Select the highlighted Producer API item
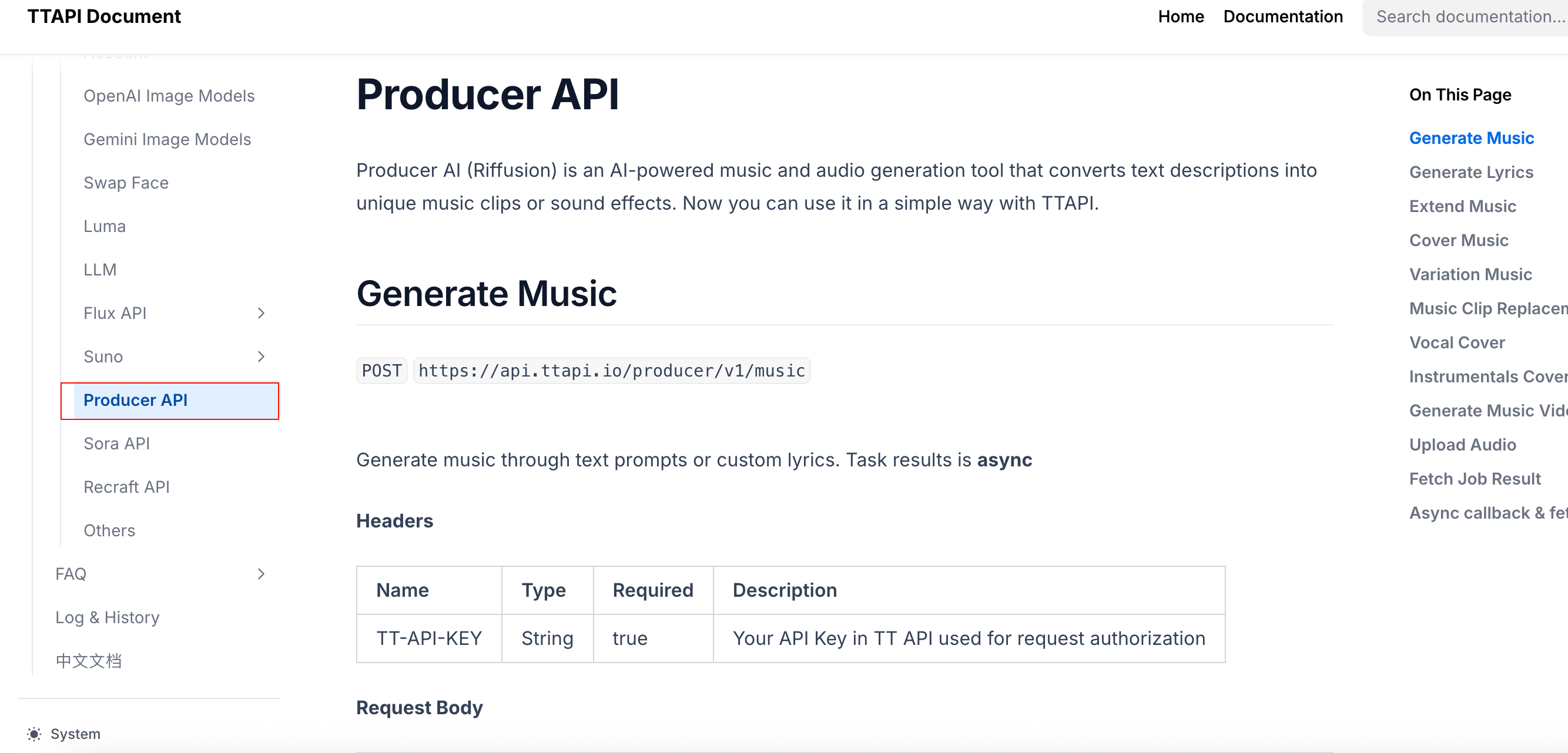This screenshot has width=1568, height=753. 176,400
